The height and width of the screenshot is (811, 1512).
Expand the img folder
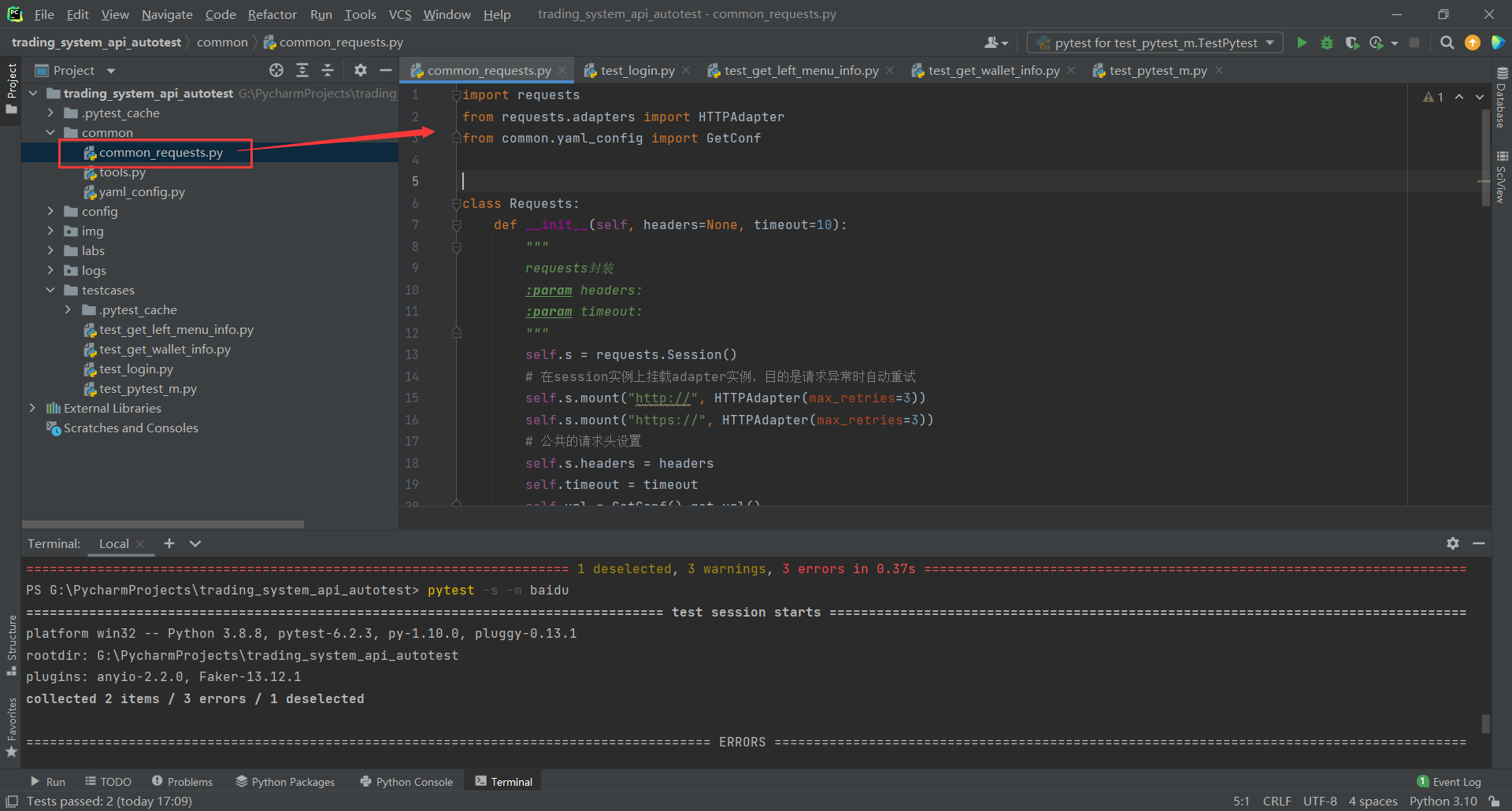[x=50, y=231]
